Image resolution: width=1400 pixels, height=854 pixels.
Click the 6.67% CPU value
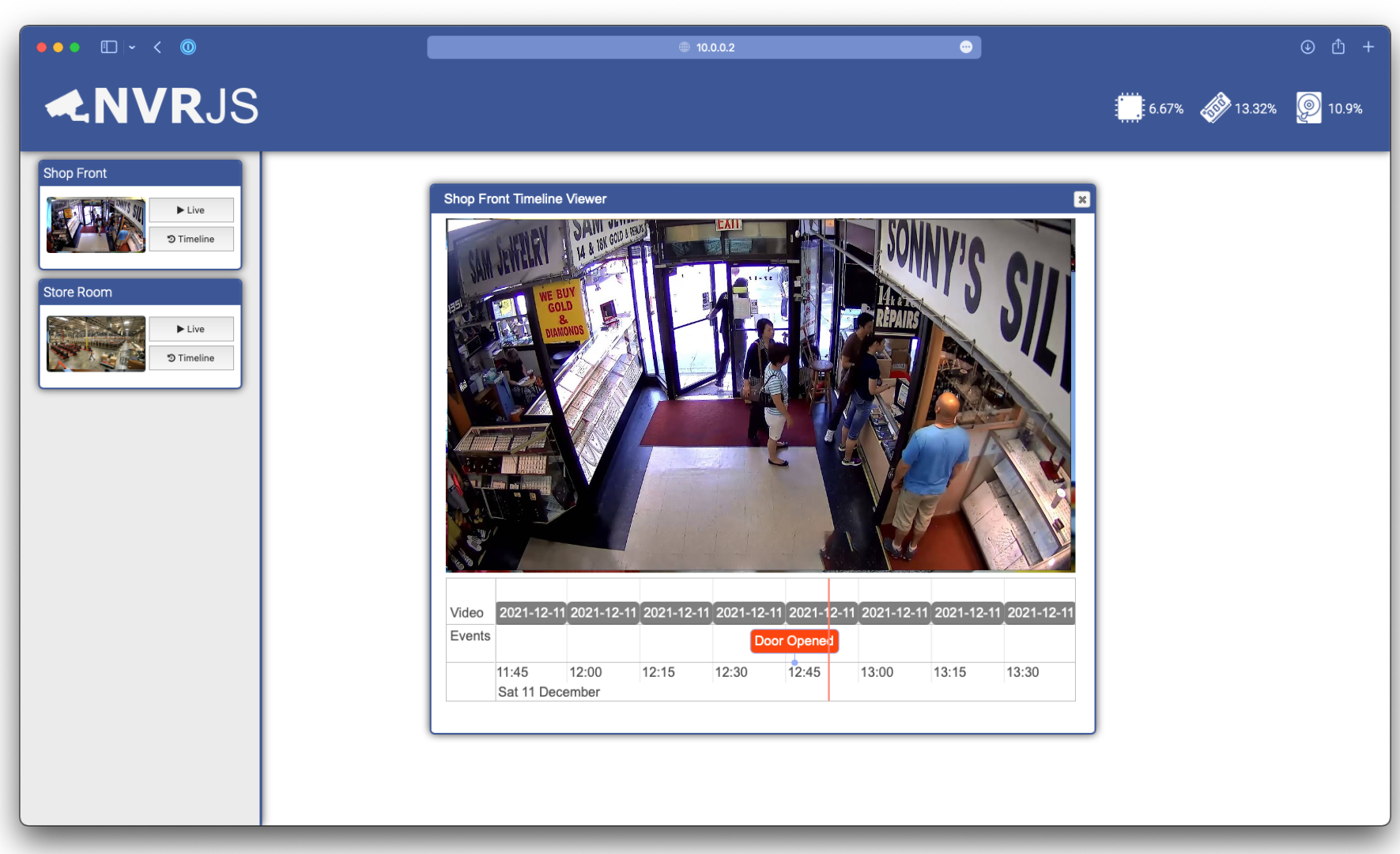pyautogui.click(x=1166, y=109)
